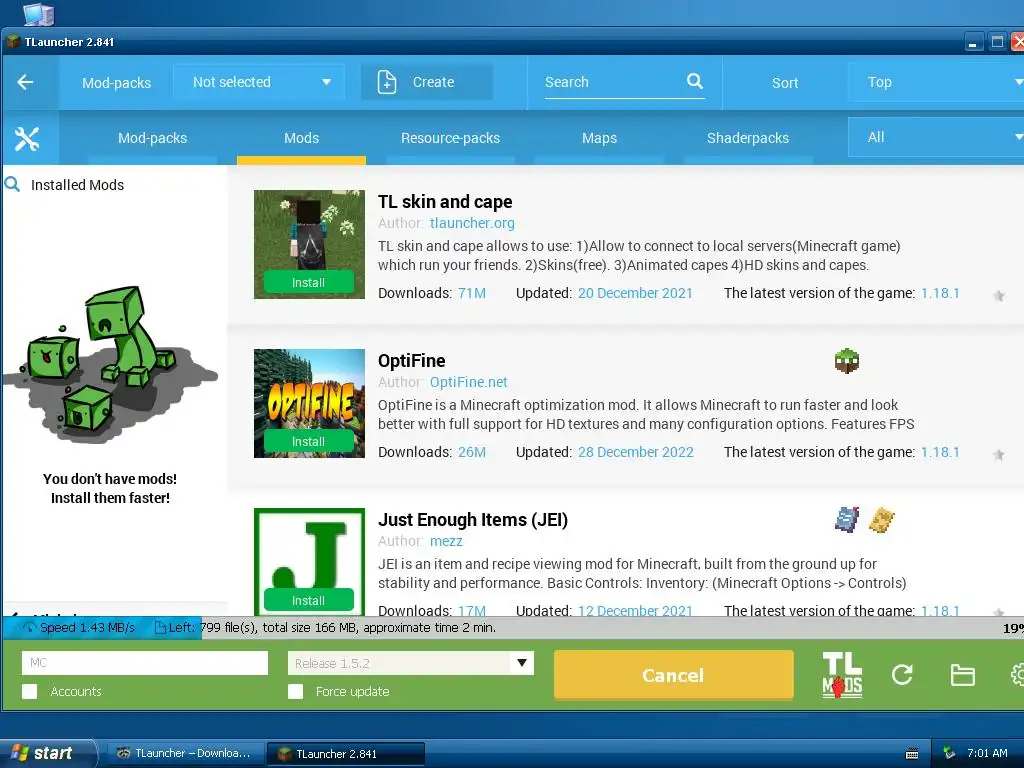Switch to the Mod-packs tab
The width and height of the screenshot is (1024, 768).
pos(152,138)
